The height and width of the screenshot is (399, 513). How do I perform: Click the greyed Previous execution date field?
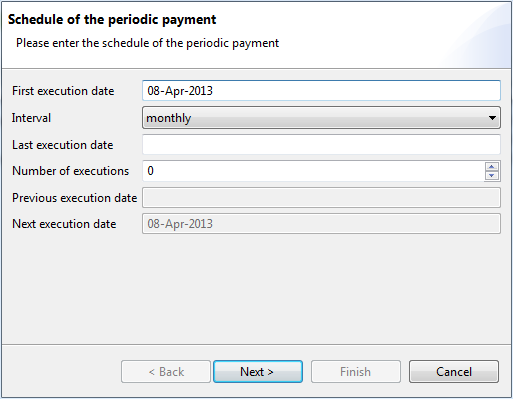[321, 197]
